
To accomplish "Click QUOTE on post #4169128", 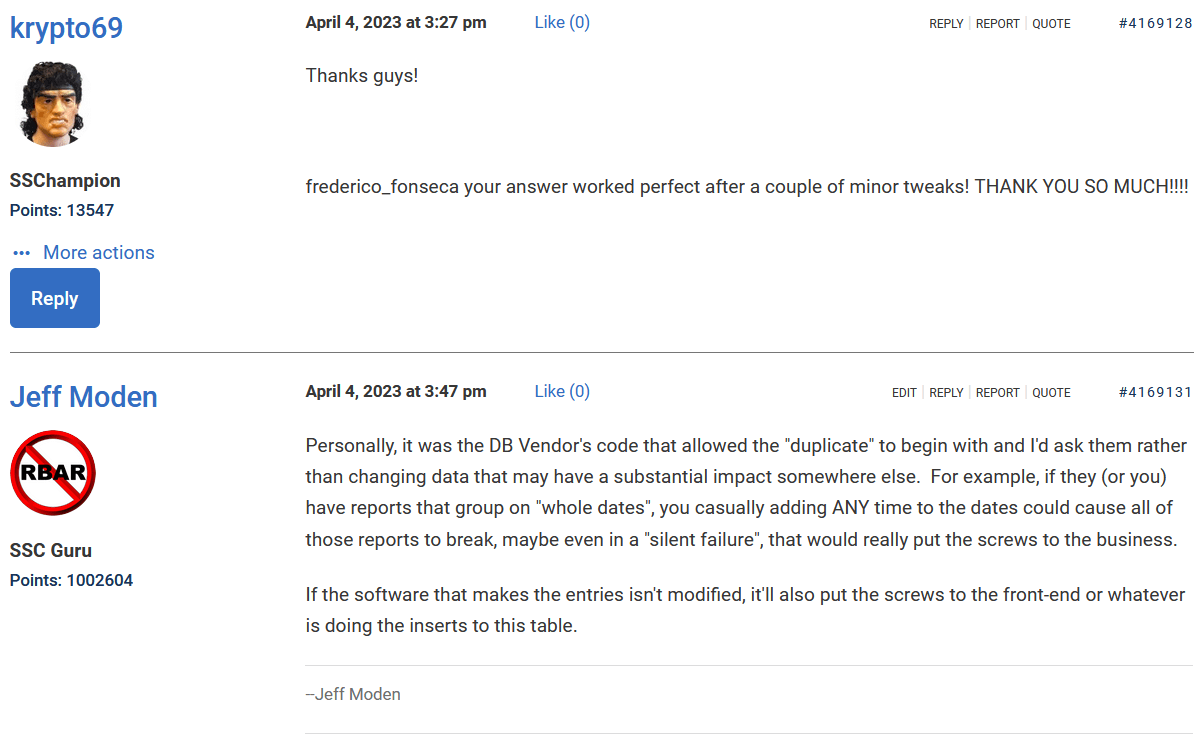I will coord(1051,24).
